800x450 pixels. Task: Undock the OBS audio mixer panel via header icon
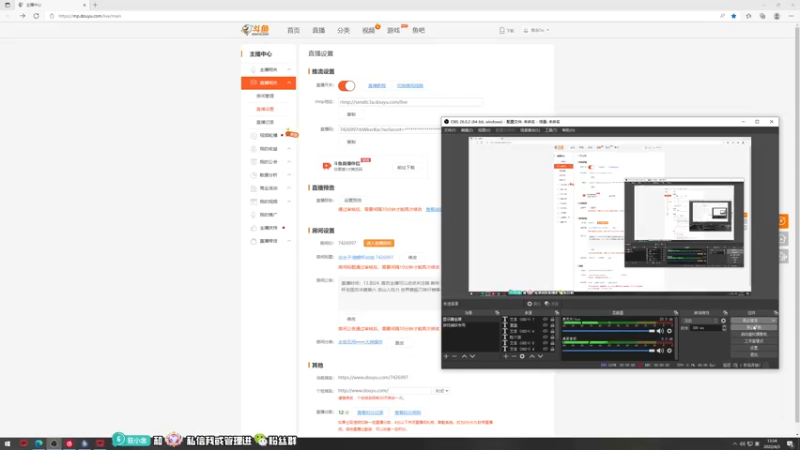tap(676, 312)
